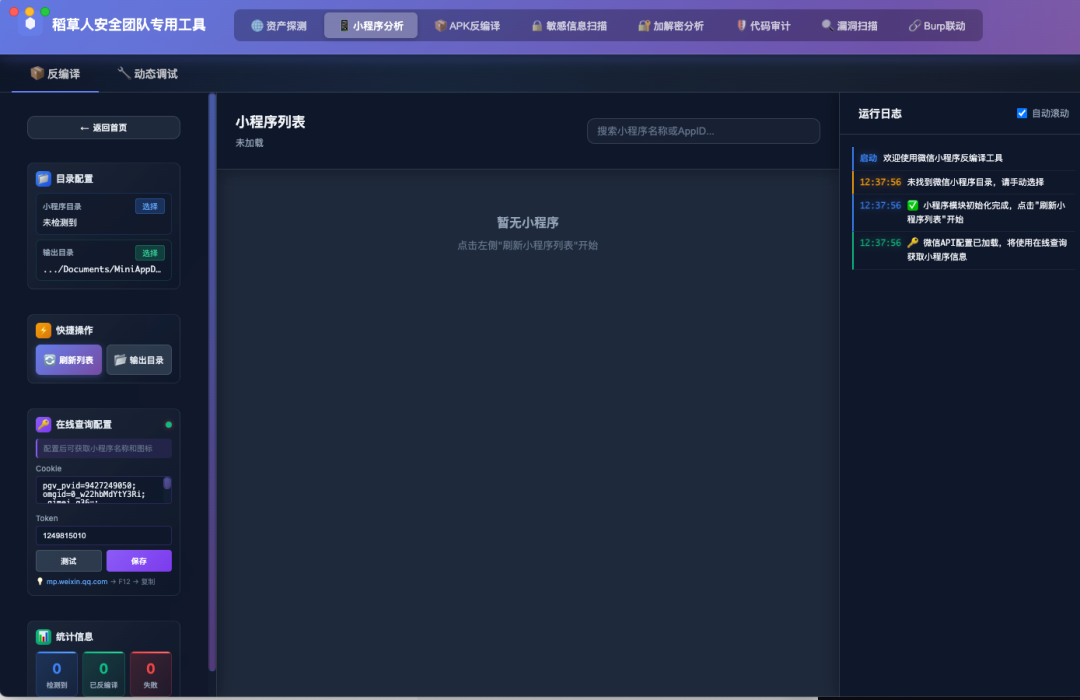Save the online query config with 保存

(139, 561)
